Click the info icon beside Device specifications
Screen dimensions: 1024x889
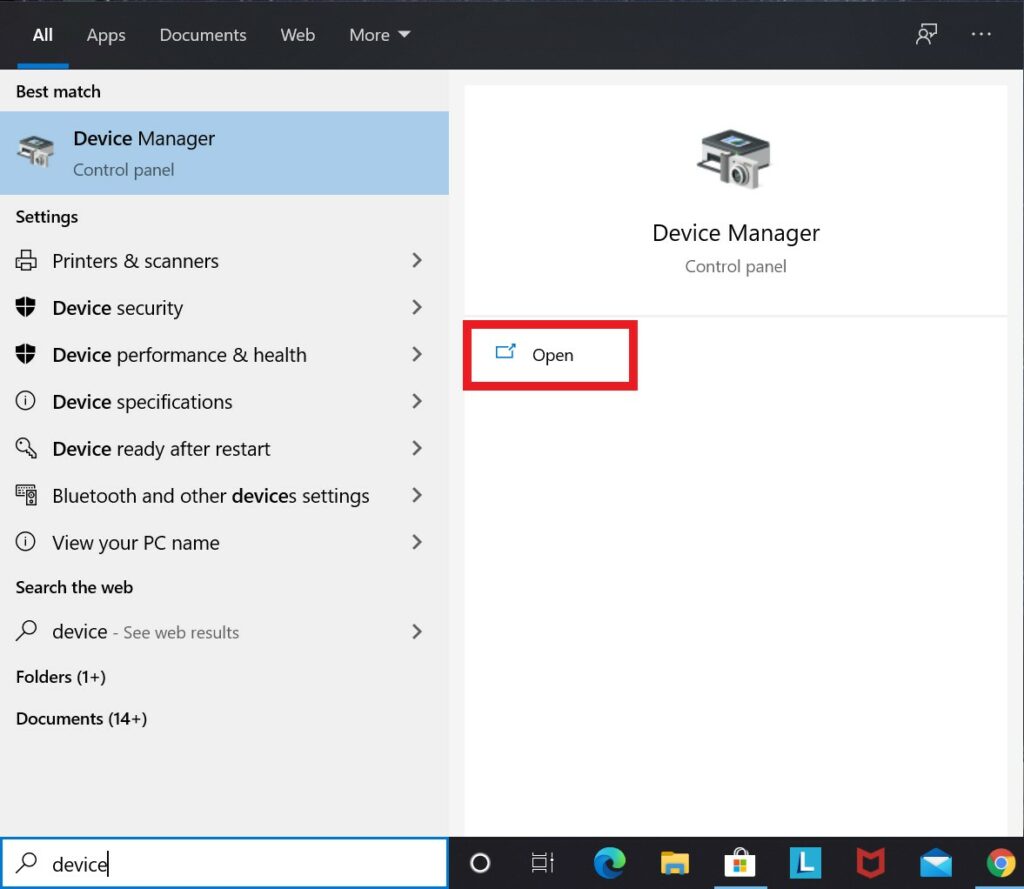(25, 400)
